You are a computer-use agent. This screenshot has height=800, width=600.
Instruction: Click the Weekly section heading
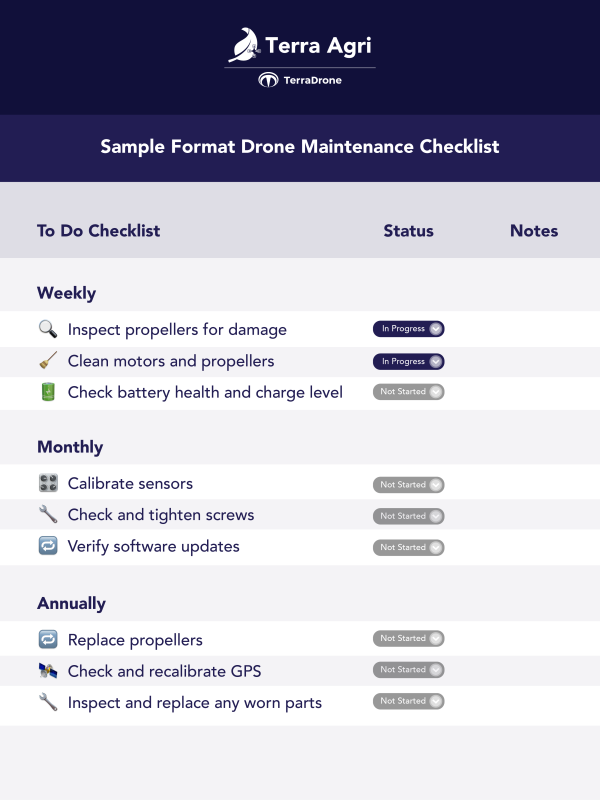tap(64, 293)
